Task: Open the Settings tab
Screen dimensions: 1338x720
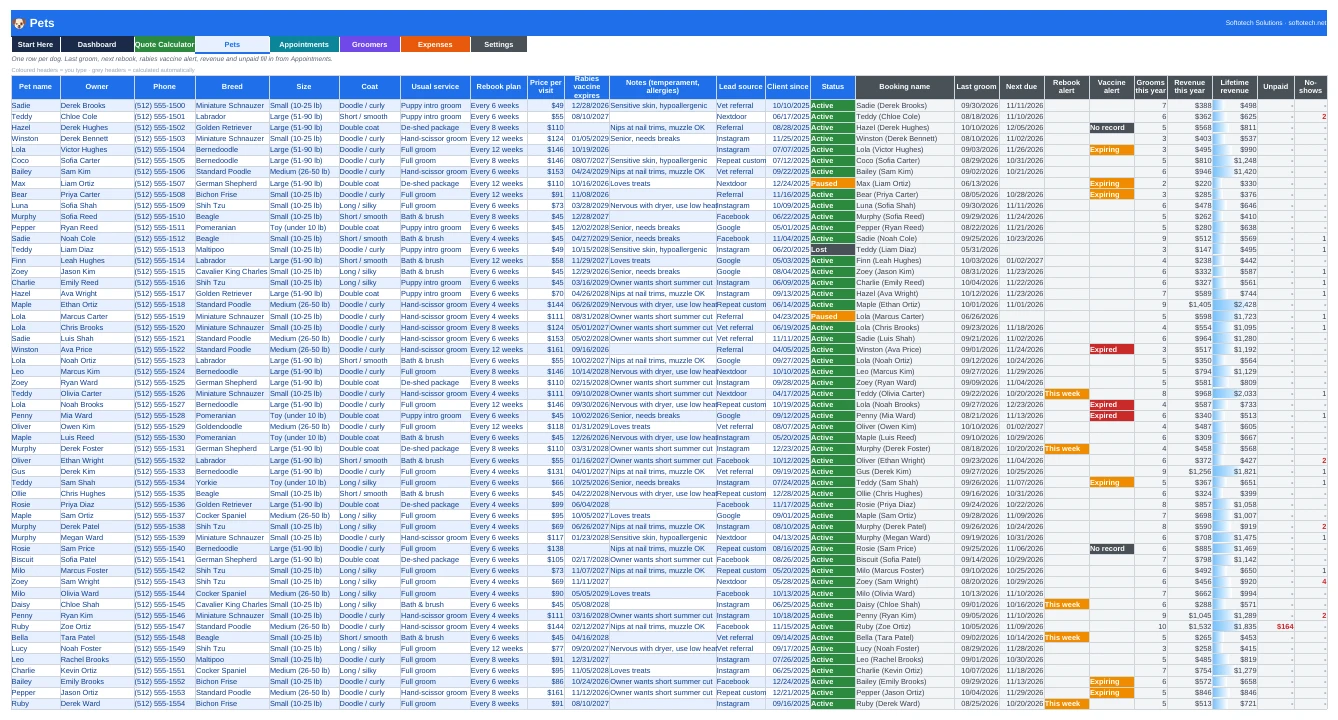Action: pos(499,44)
